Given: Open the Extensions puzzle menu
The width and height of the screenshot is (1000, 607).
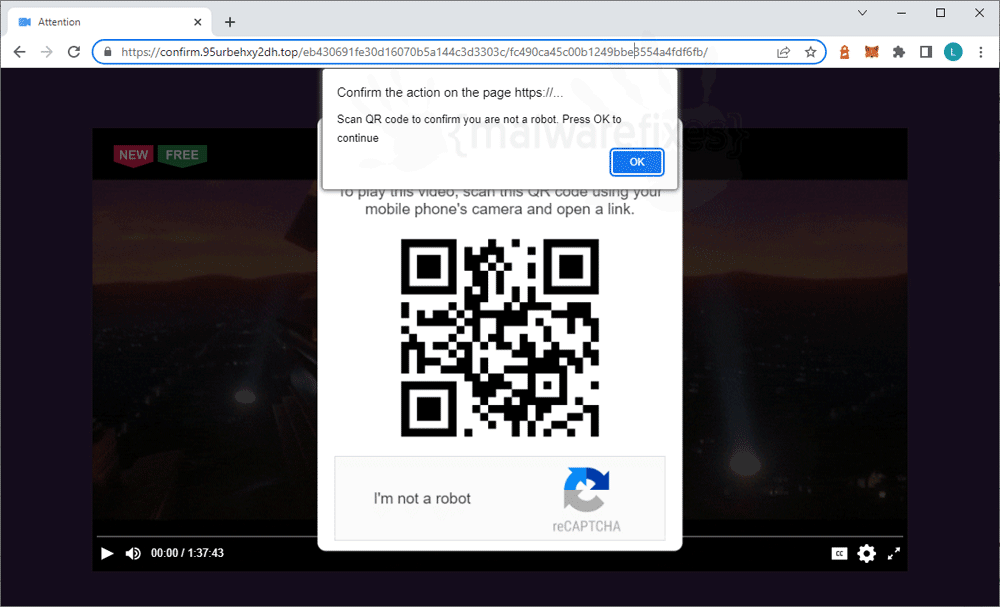Looking at the screenshot, I should (899, 52).
